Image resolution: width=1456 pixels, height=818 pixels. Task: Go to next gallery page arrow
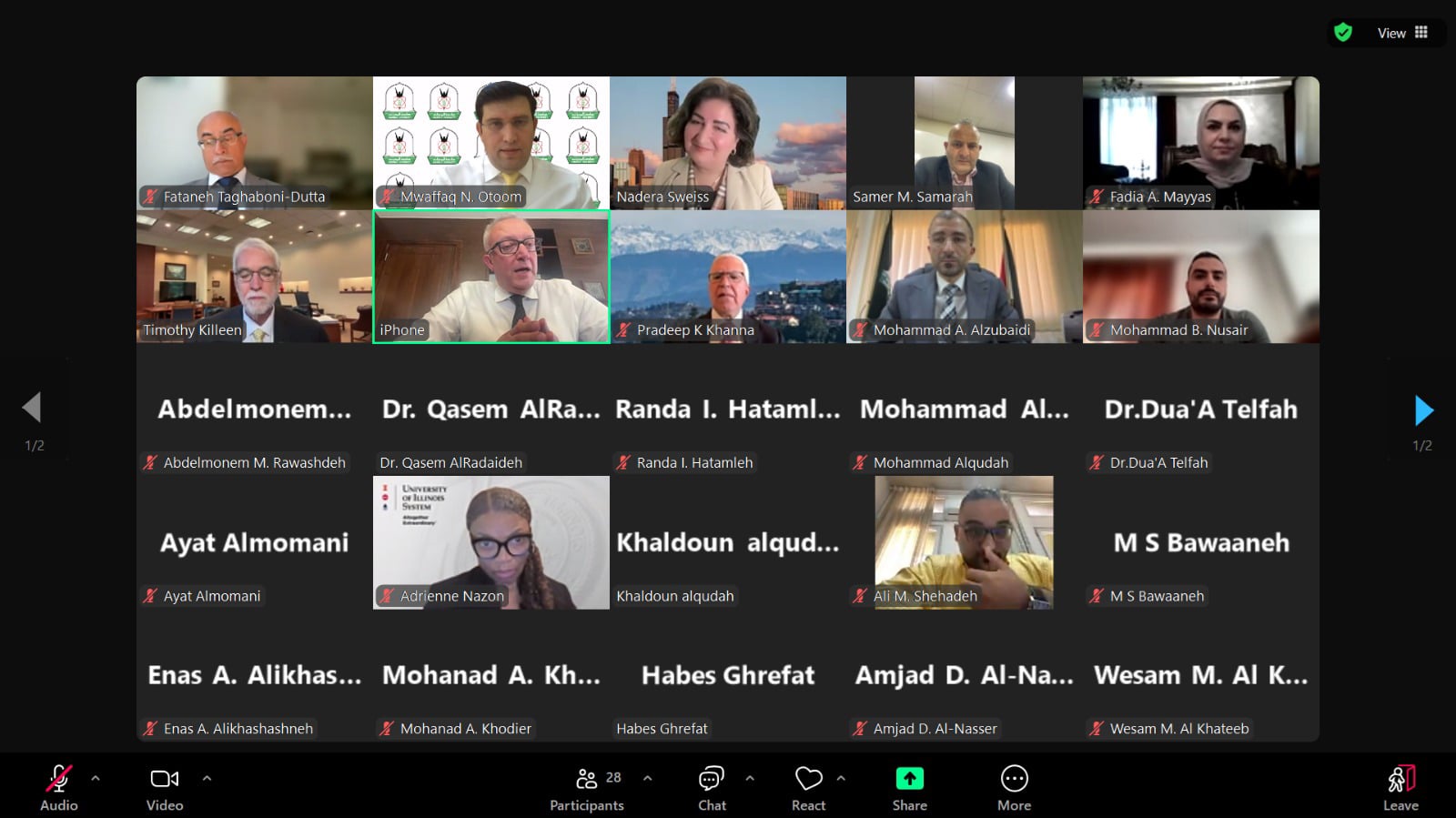pyautogui.click(x=1424, y=409)
